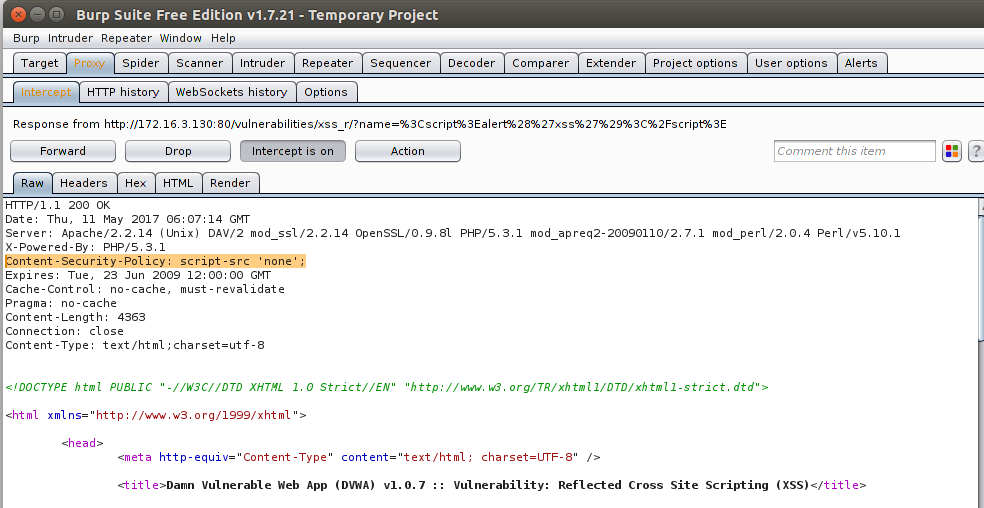Open the Decoder tab
The width and height of the screenshot is (984, 508).
pos(471,63)
